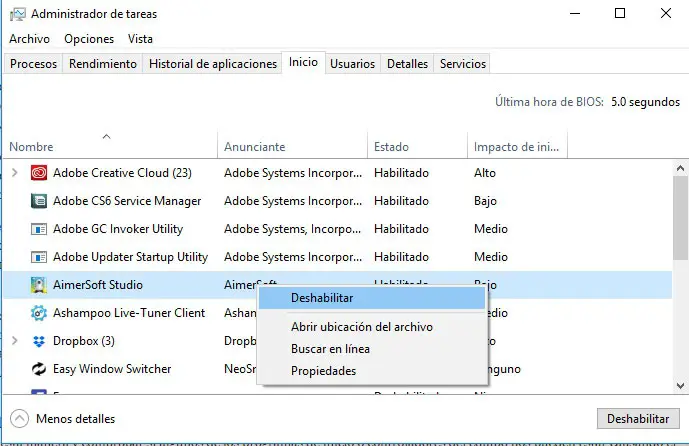
Task: Open the Servicios tab
Action: (x=463, y=64)
